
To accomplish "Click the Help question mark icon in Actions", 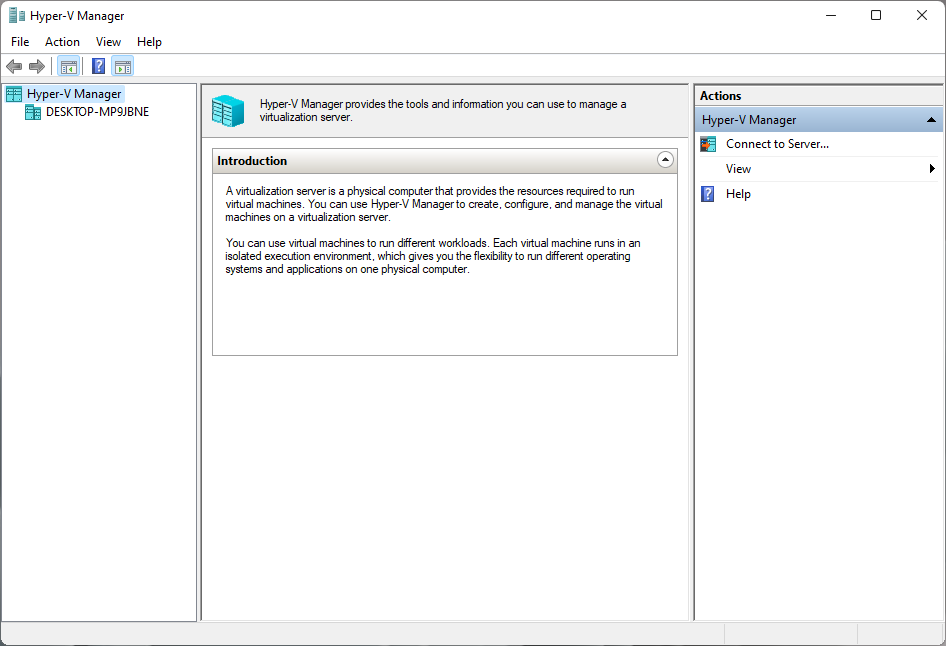I will pos(708,194).
